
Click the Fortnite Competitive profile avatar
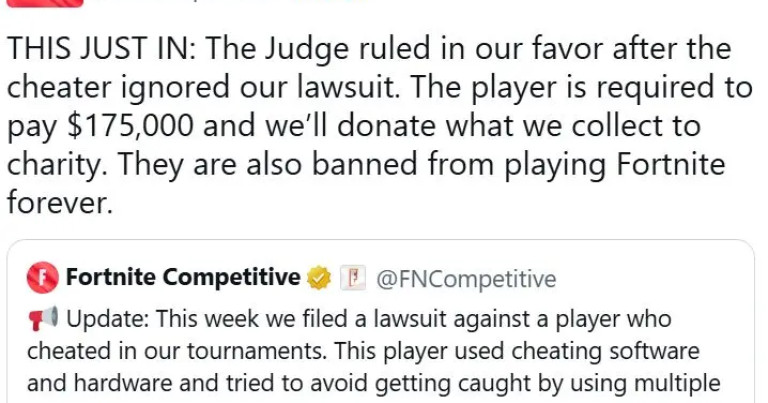(43, 277)
